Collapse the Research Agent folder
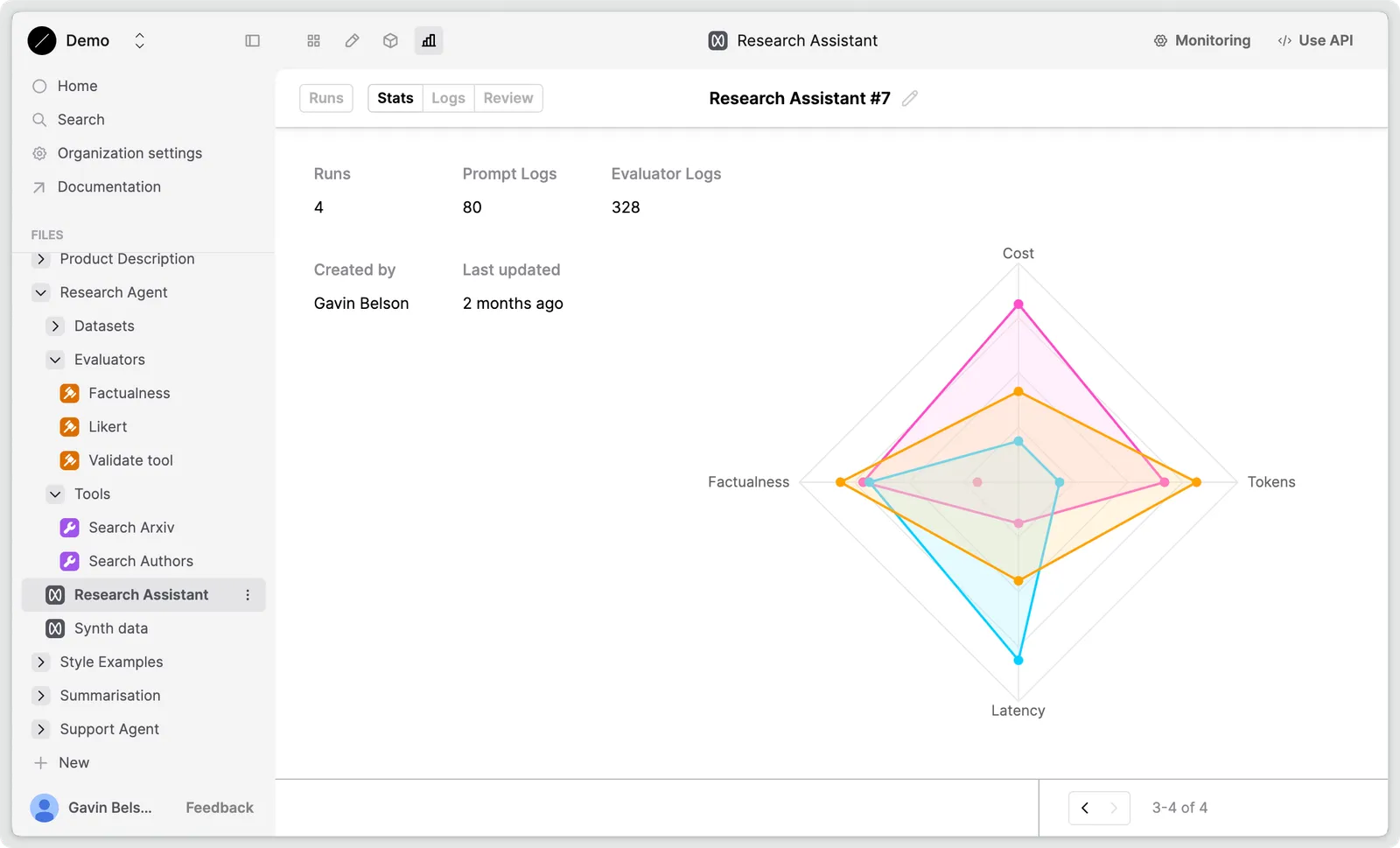Screen dimensions: 1400x848 coord(40,292)
